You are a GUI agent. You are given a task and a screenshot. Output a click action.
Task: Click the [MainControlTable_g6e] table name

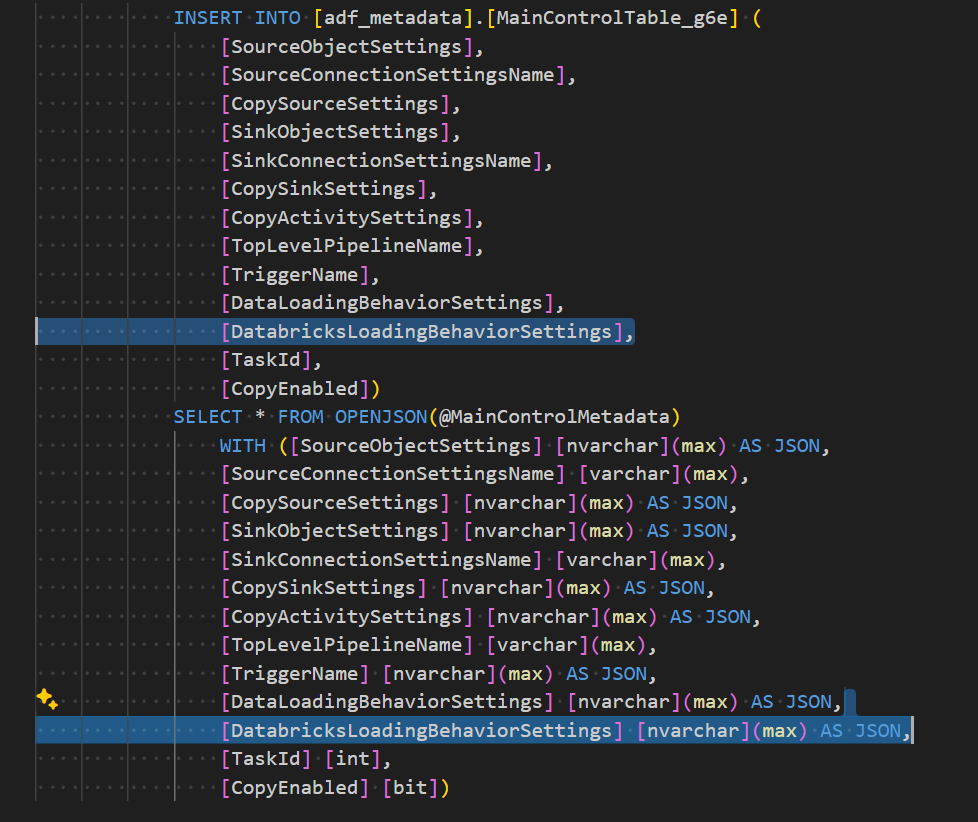pyautogui.click(x=612, y=18)
